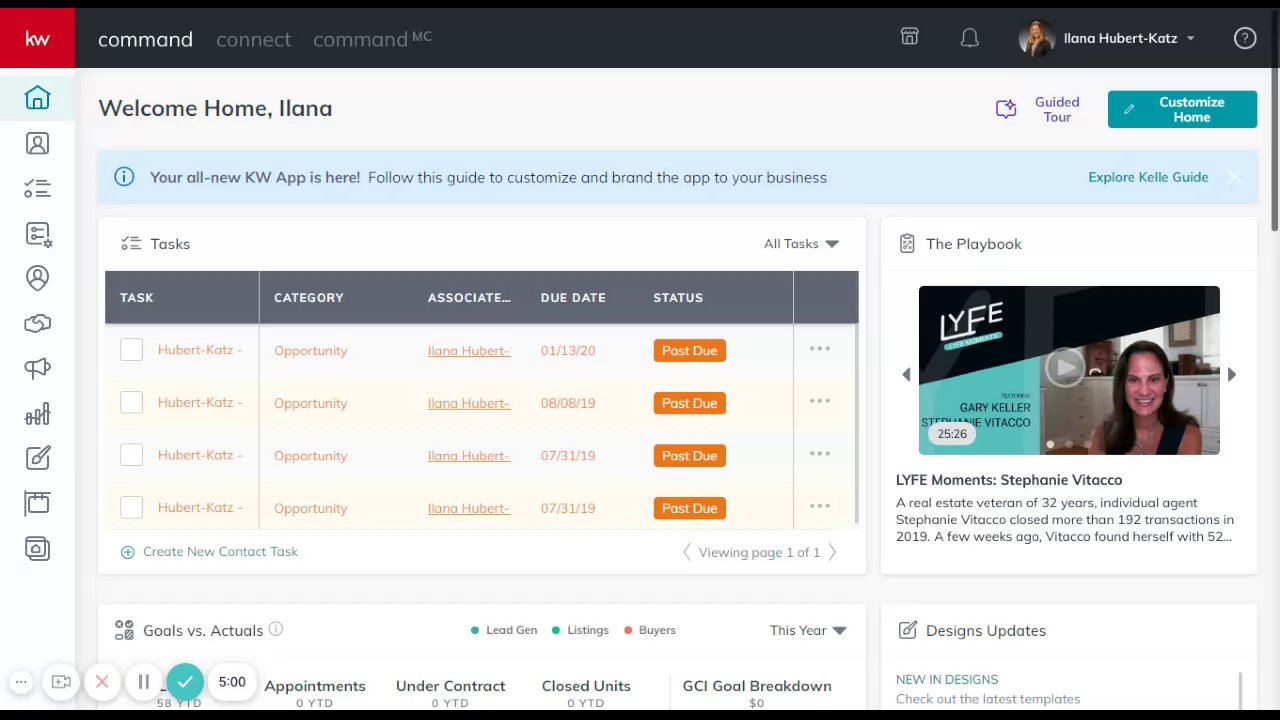Check the last task row checkbox
Viewport: 1280px width, 720px height.
[131, 507]
